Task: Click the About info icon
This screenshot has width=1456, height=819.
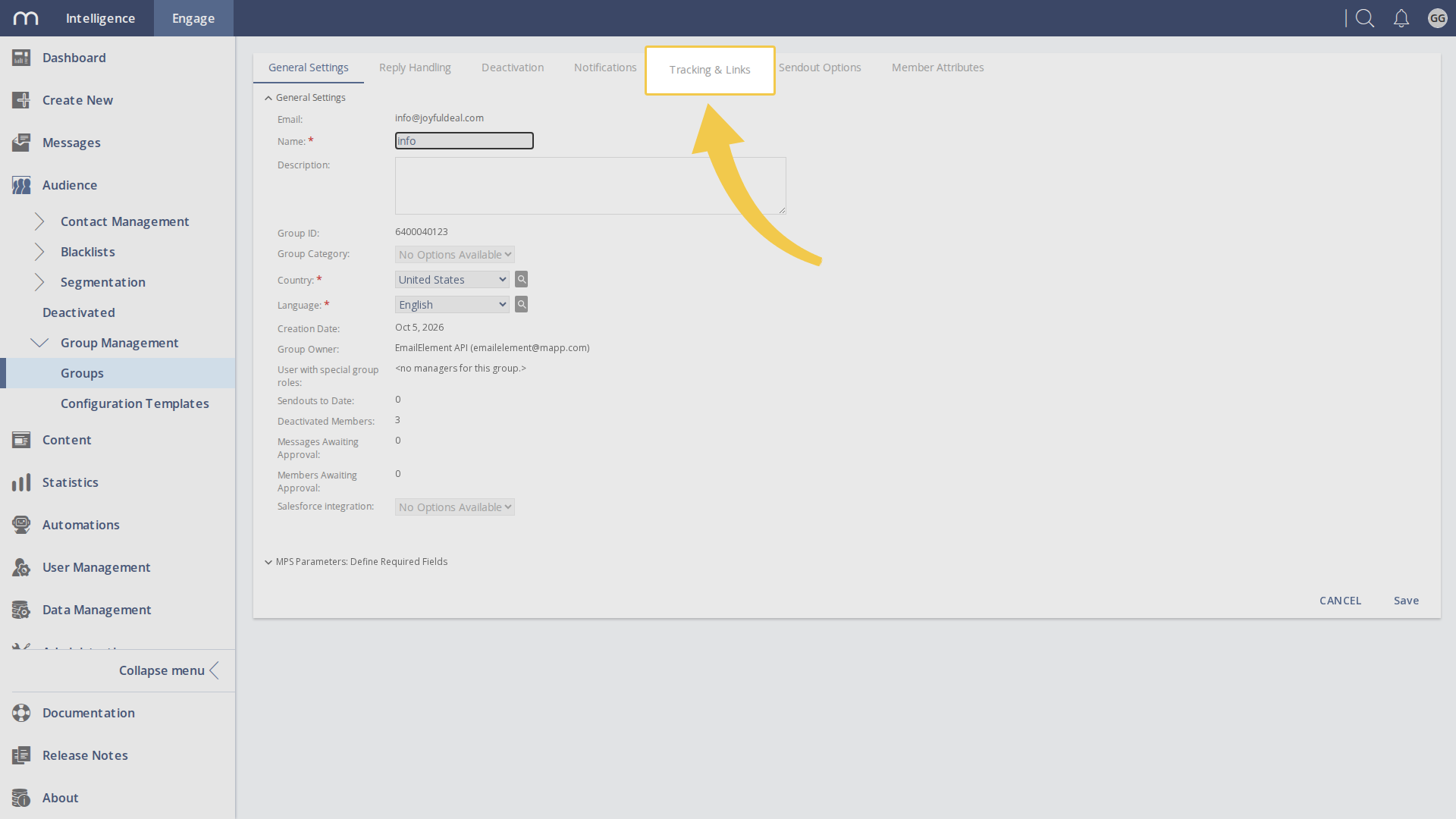Action: point(21,798)
